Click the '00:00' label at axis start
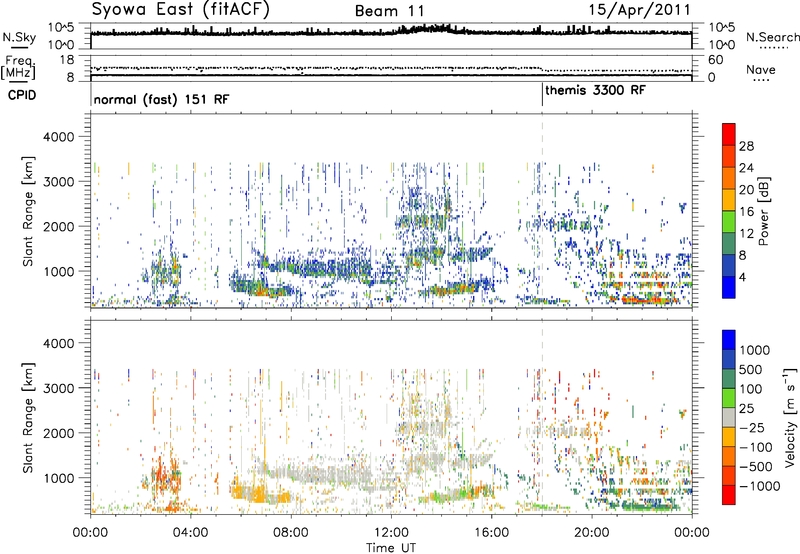Image resolution: width=800 pixels, height=554 pixels. coord(90,533)
